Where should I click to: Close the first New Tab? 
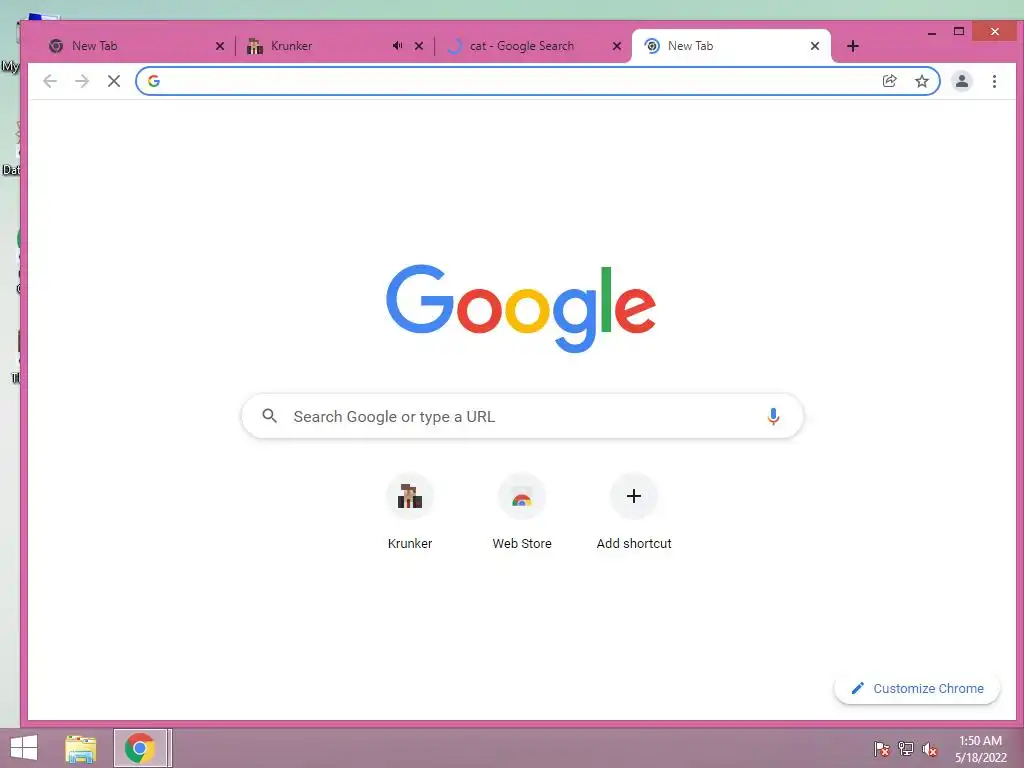(x=220, y=46)
